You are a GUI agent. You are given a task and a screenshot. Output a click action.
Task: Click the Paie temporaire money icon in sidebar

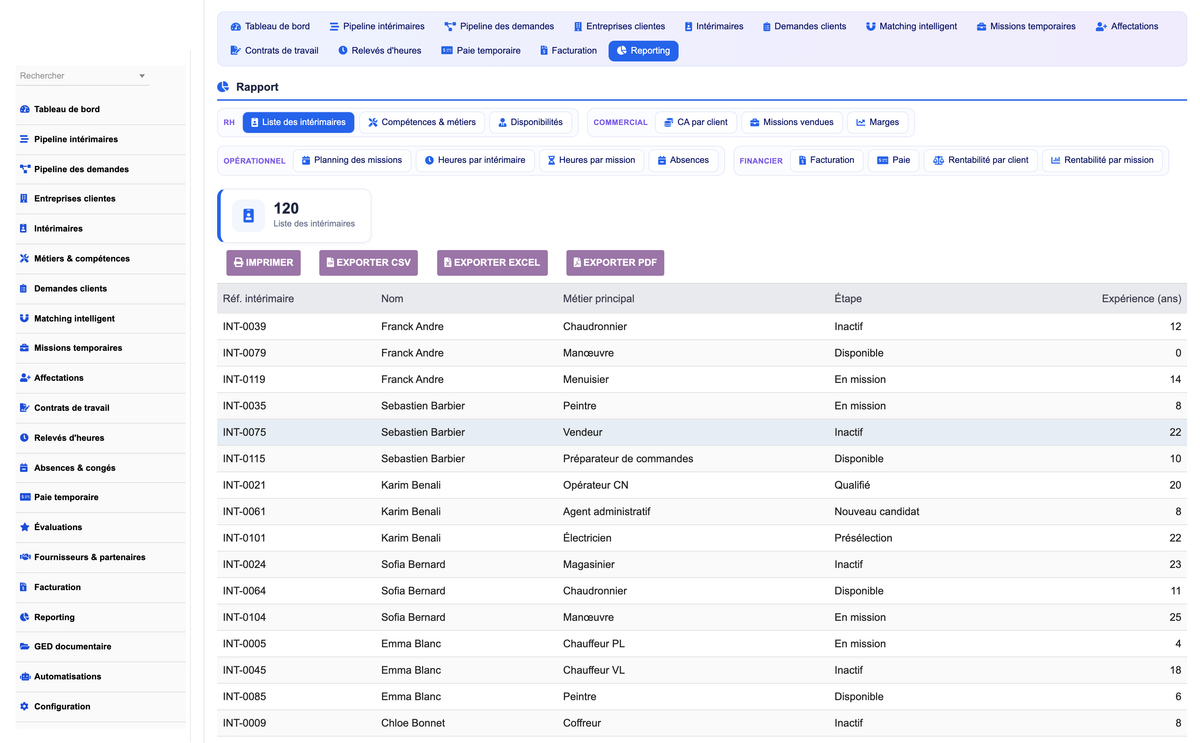25,497
